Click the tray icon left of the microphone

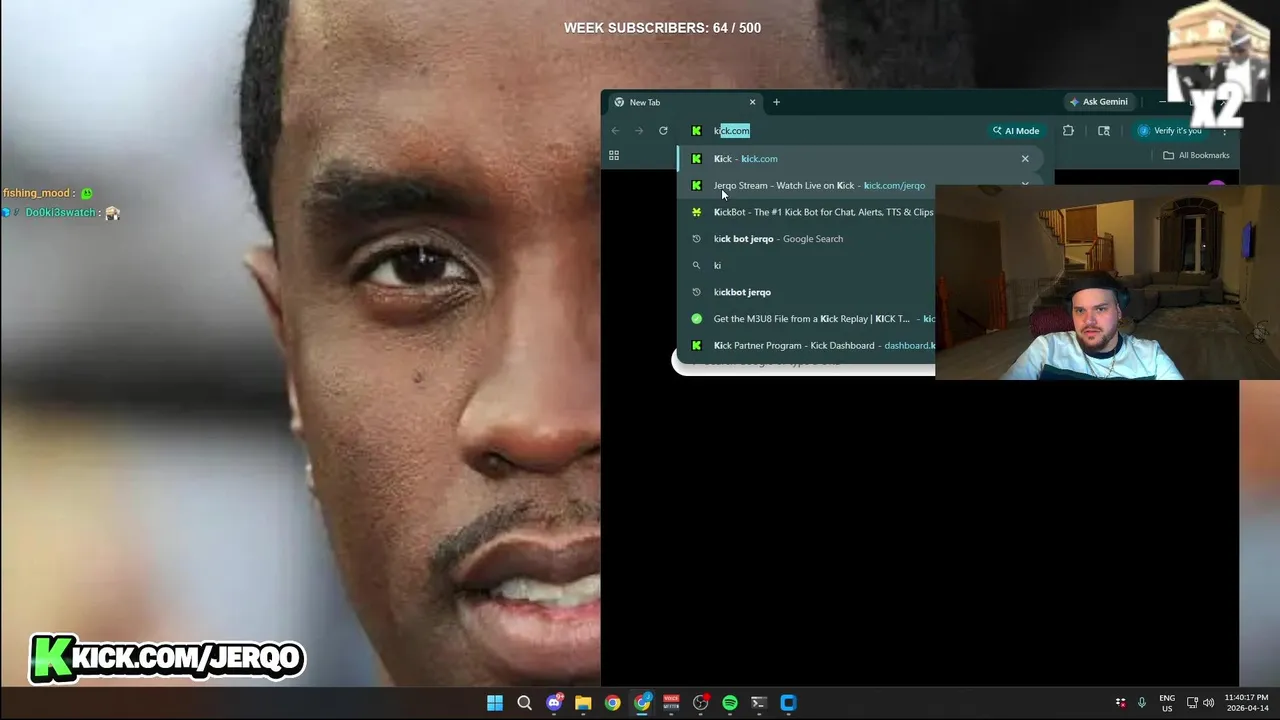click(x=1121, y=703)
